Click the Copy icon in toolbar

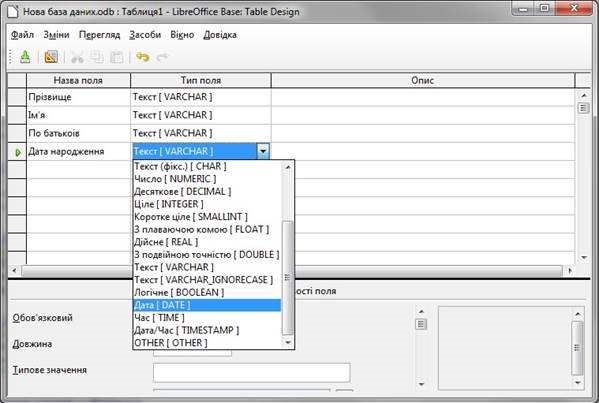[x=97, y=57]
